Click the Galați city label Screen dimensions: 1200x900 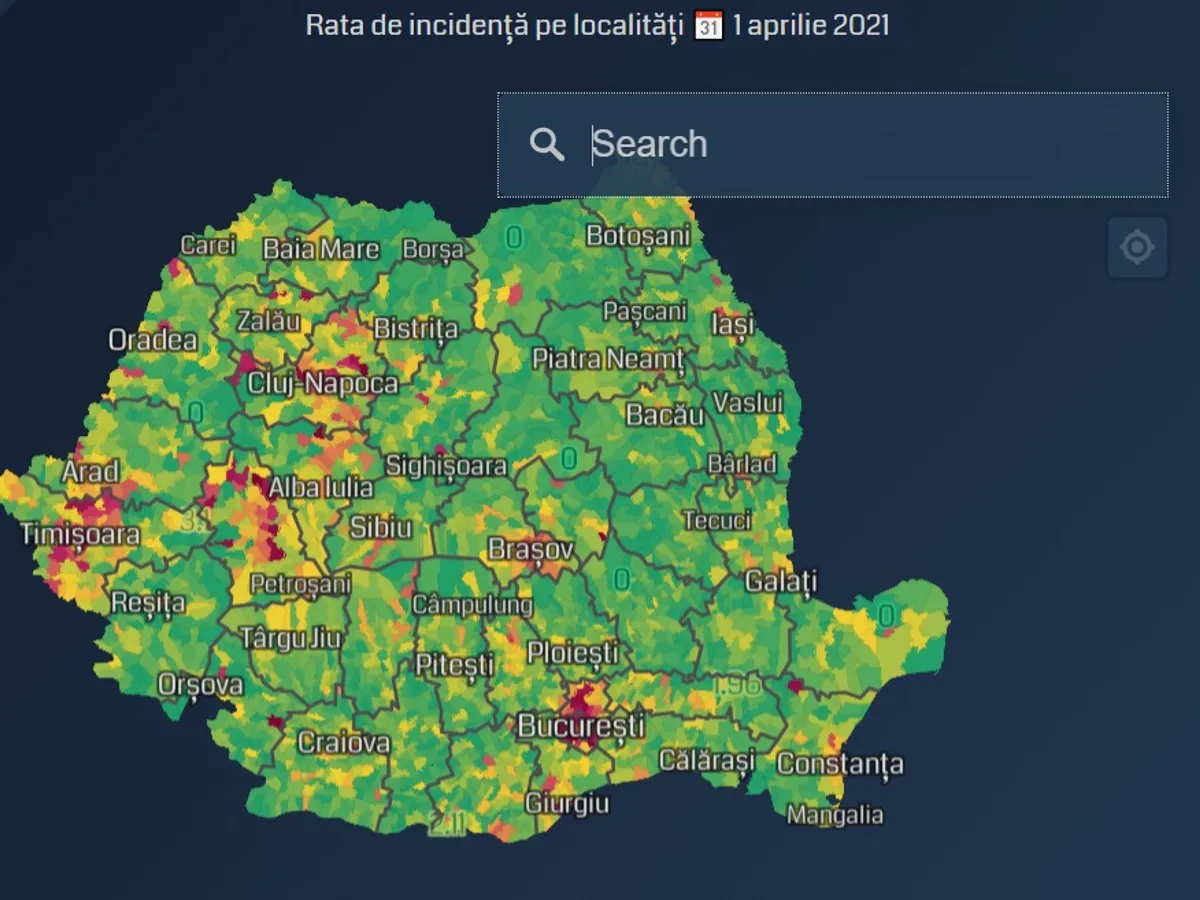click(781, 581)
